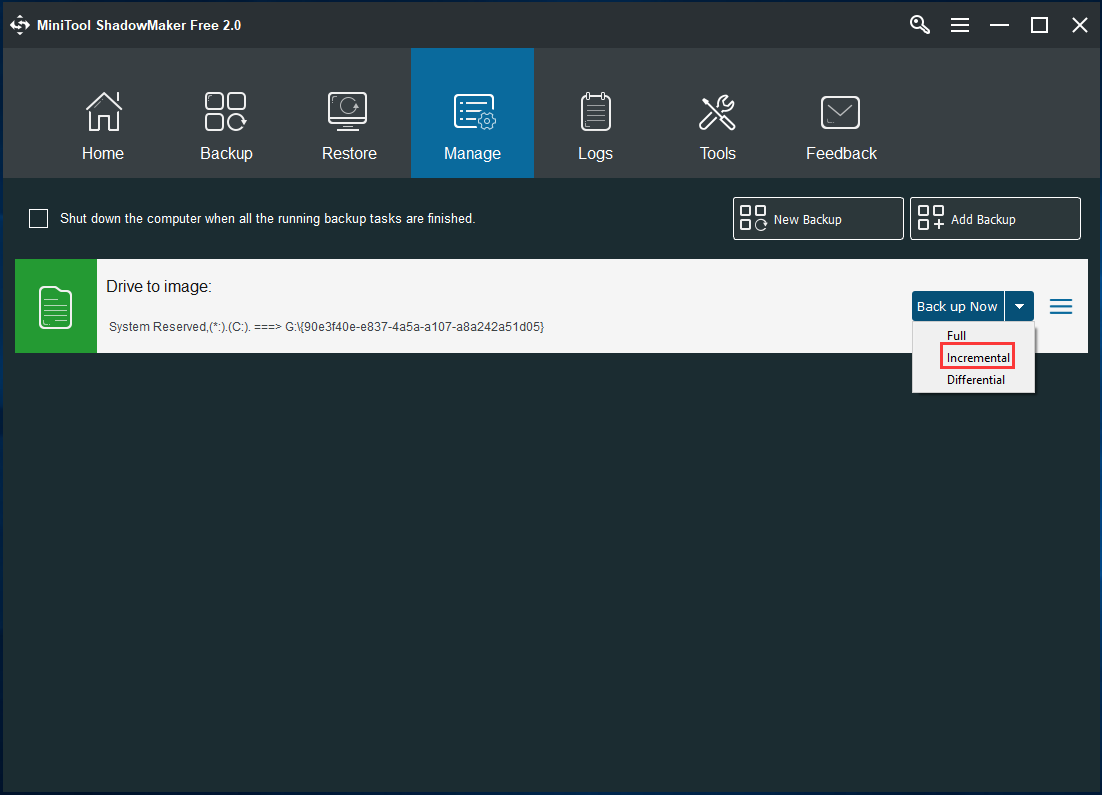Screen dimensions: 1102x795
Task: View the Logs clipboard icon
Action: pyautogui.click(x=595, y=112)
